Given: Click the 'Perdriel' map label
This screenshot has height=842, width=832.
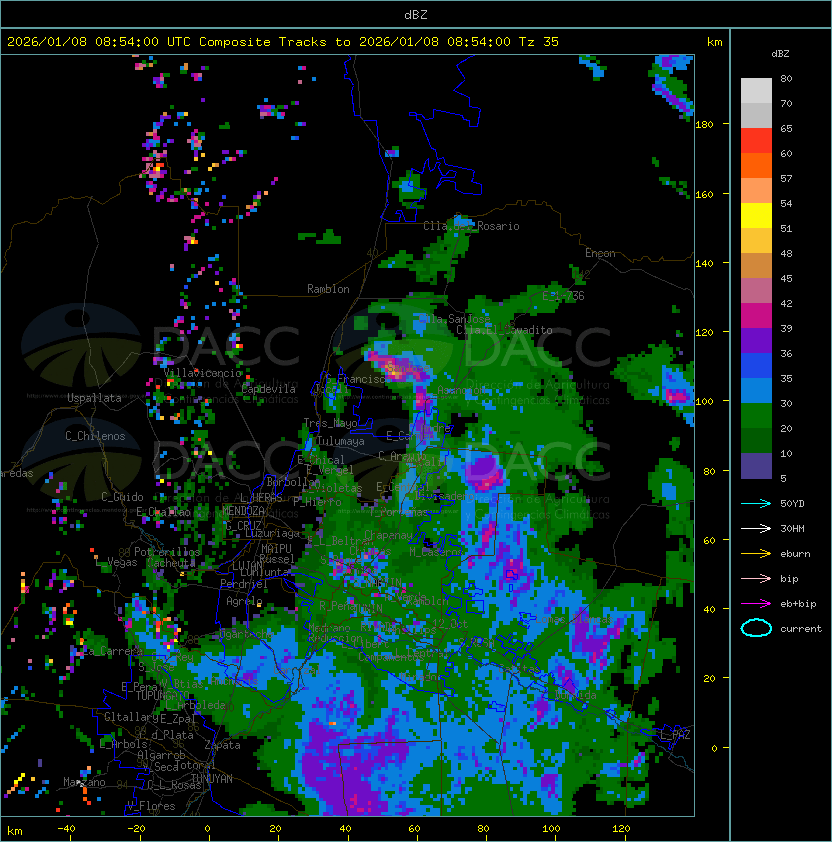Looking at the screenshot, I should [x=243, y=584].
